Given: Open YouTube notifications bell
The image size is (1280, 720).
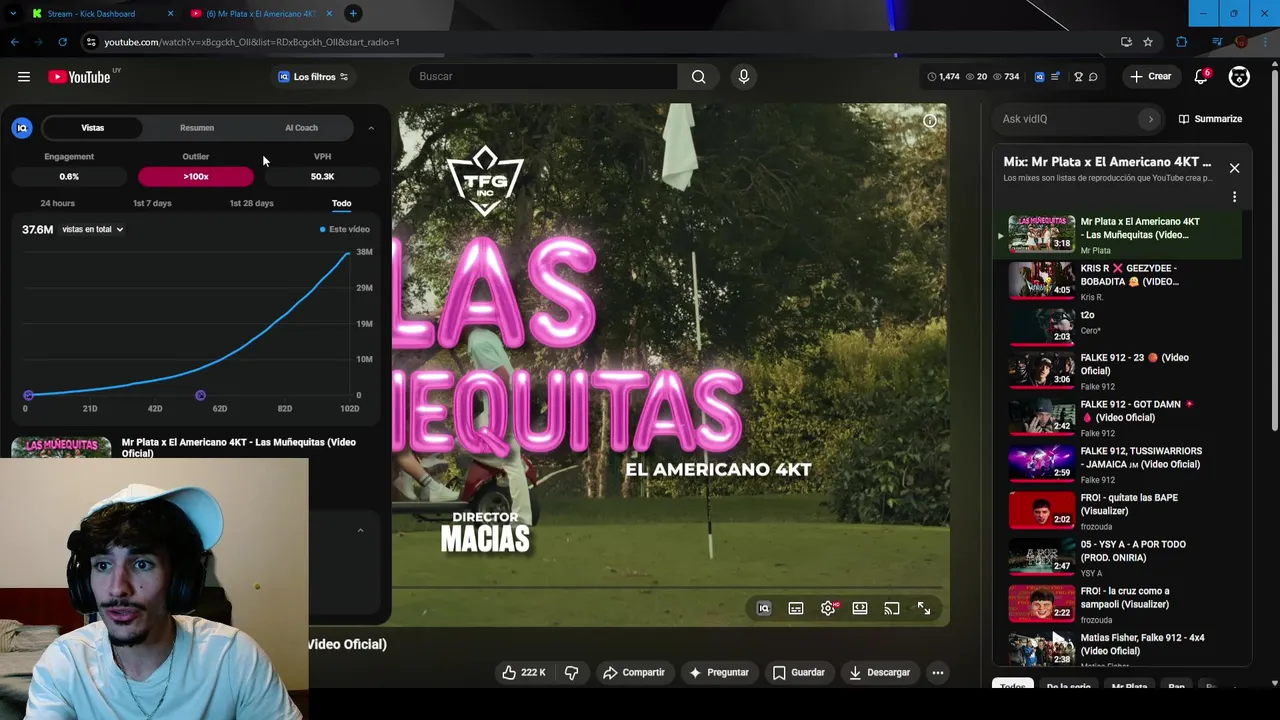Looking at the screenshot, I should click(1201, 77).
